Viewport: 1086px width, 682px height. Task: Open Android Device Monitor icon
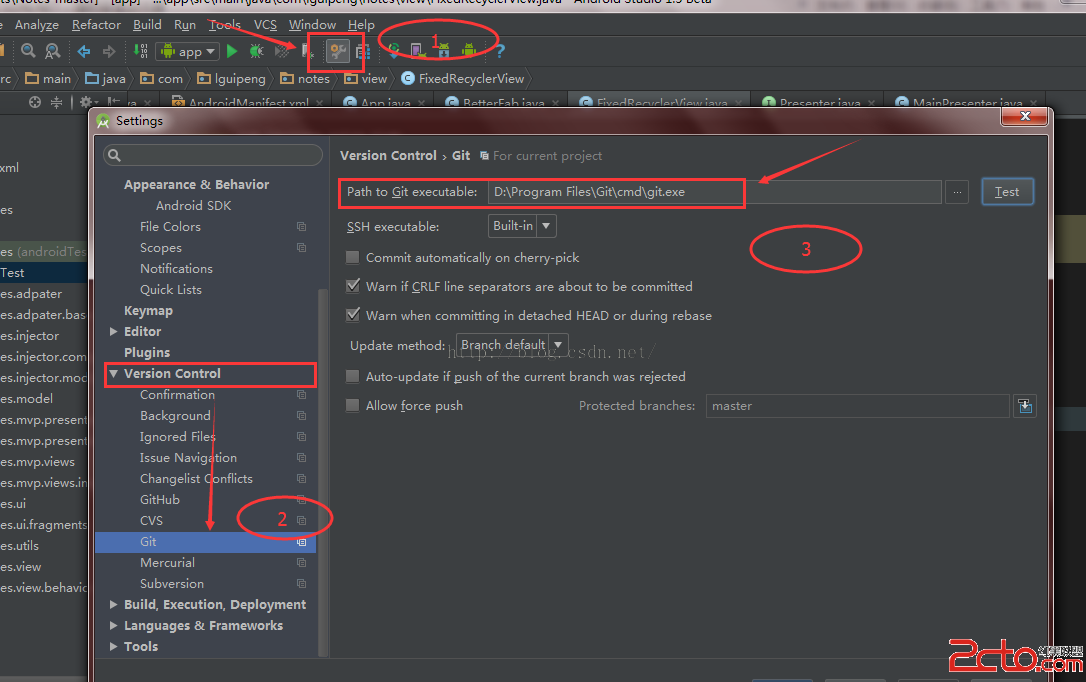(469, 51)
